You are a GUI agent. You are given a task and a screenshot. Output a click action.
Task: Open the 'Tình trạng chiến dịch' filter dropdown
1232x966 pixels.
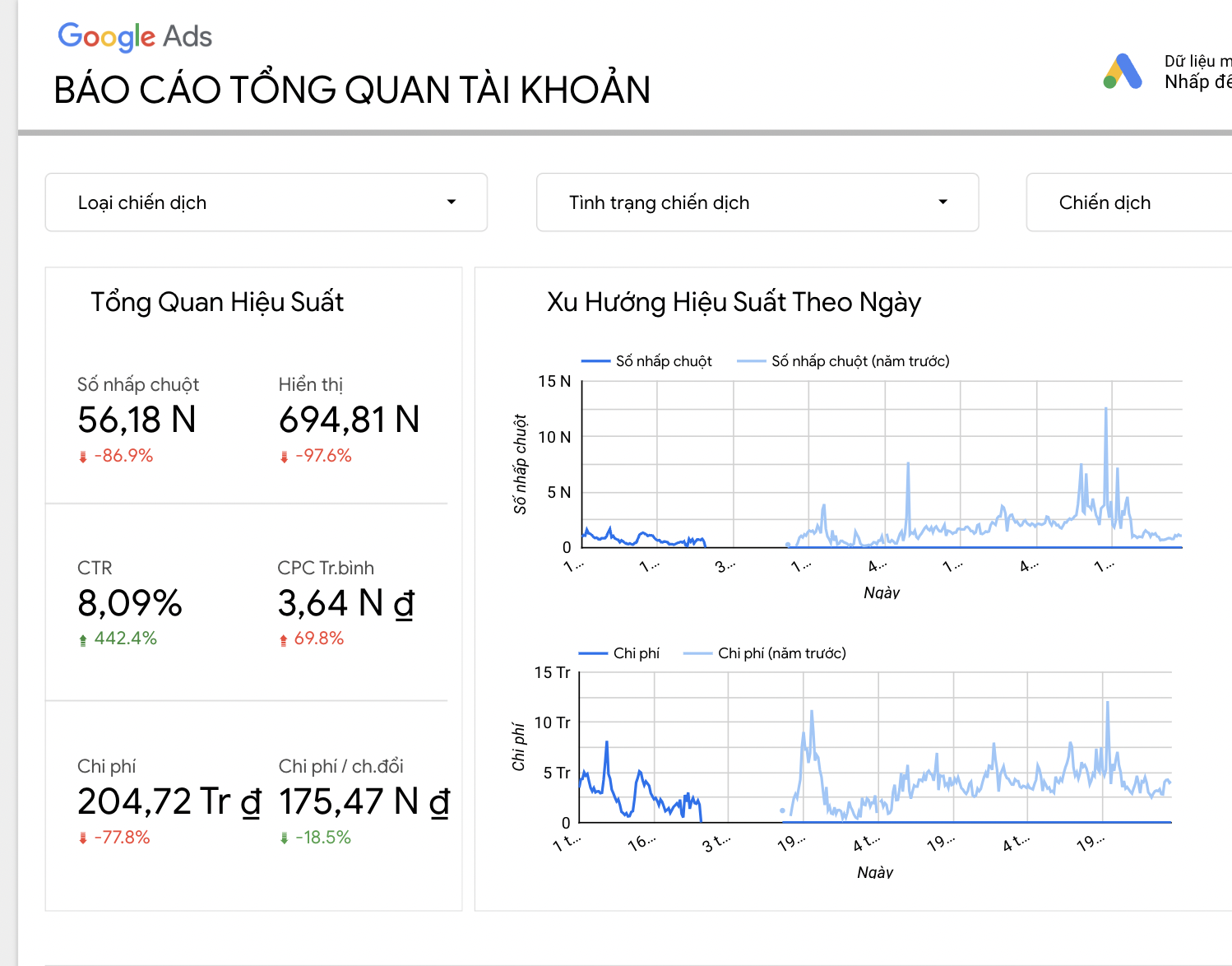pyautogui.click(x=757, y=202)
